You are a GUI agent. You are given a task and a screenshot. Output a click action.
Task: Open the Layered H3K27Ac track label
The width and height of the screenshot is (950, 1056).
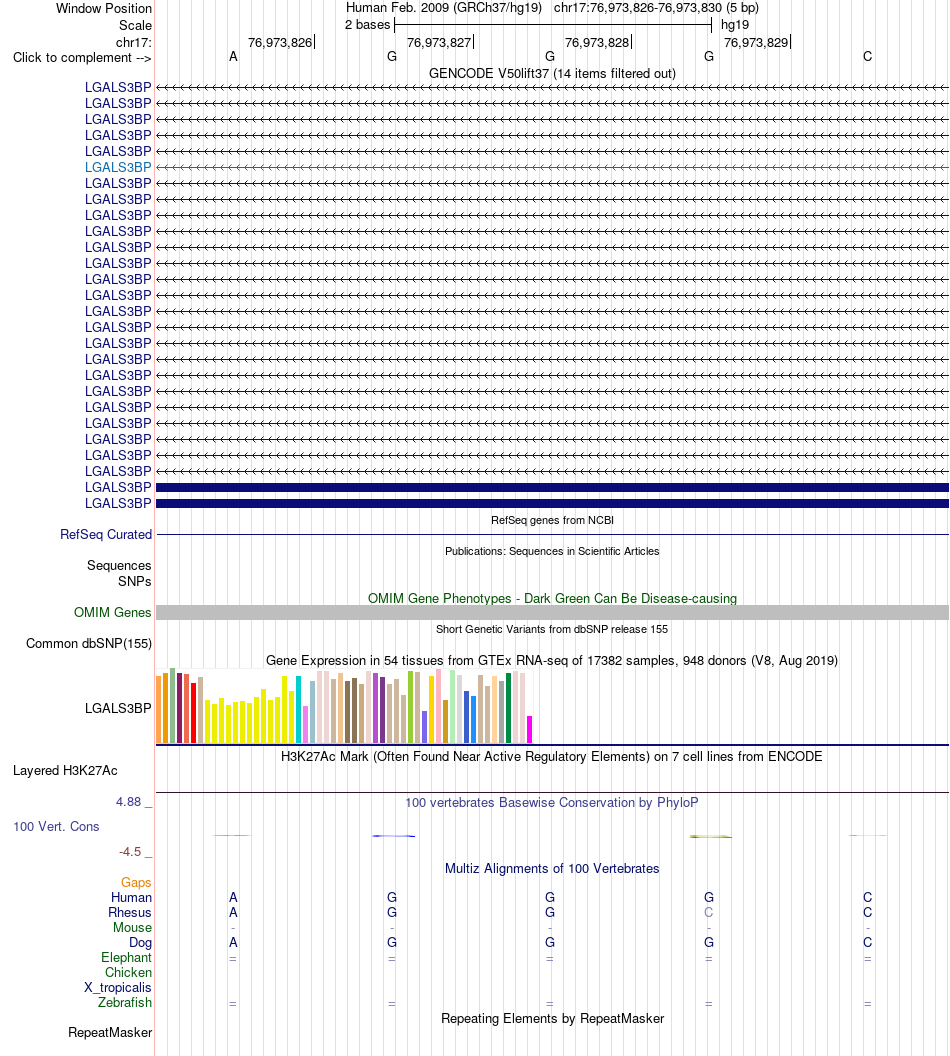coord(65,770)
